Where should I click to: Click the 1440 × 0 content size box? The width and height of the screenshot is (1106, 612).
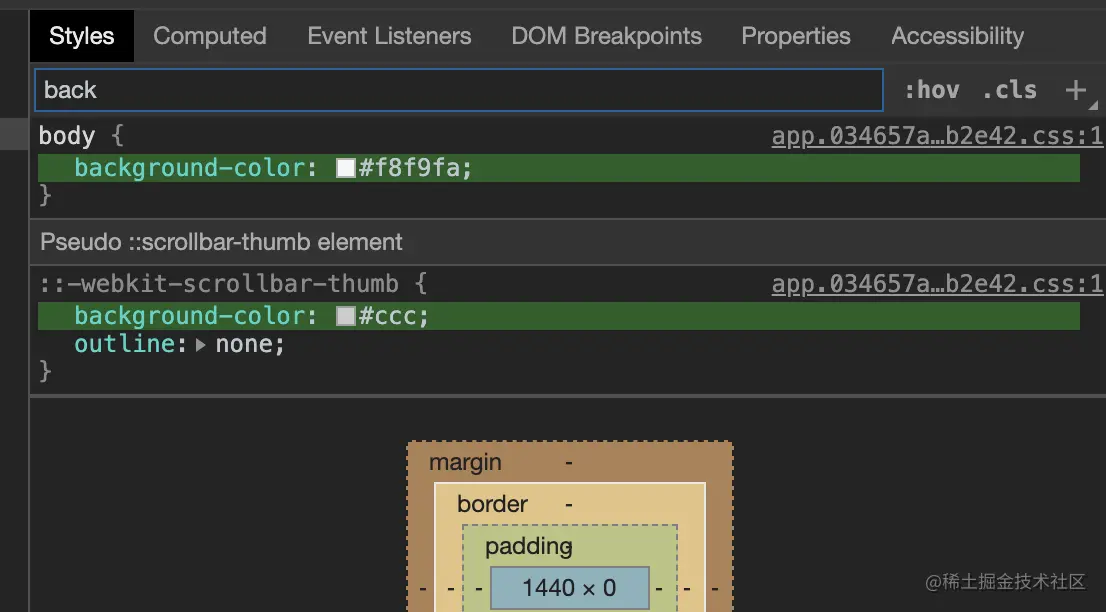coord(569,588)
